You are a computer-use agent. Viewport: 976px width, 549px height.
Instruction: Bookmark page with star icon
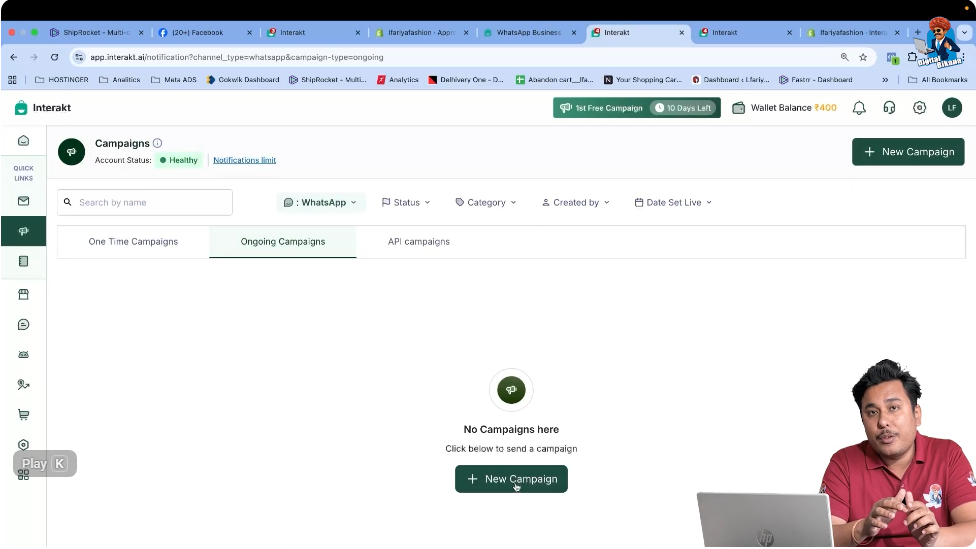pos(863,57)
